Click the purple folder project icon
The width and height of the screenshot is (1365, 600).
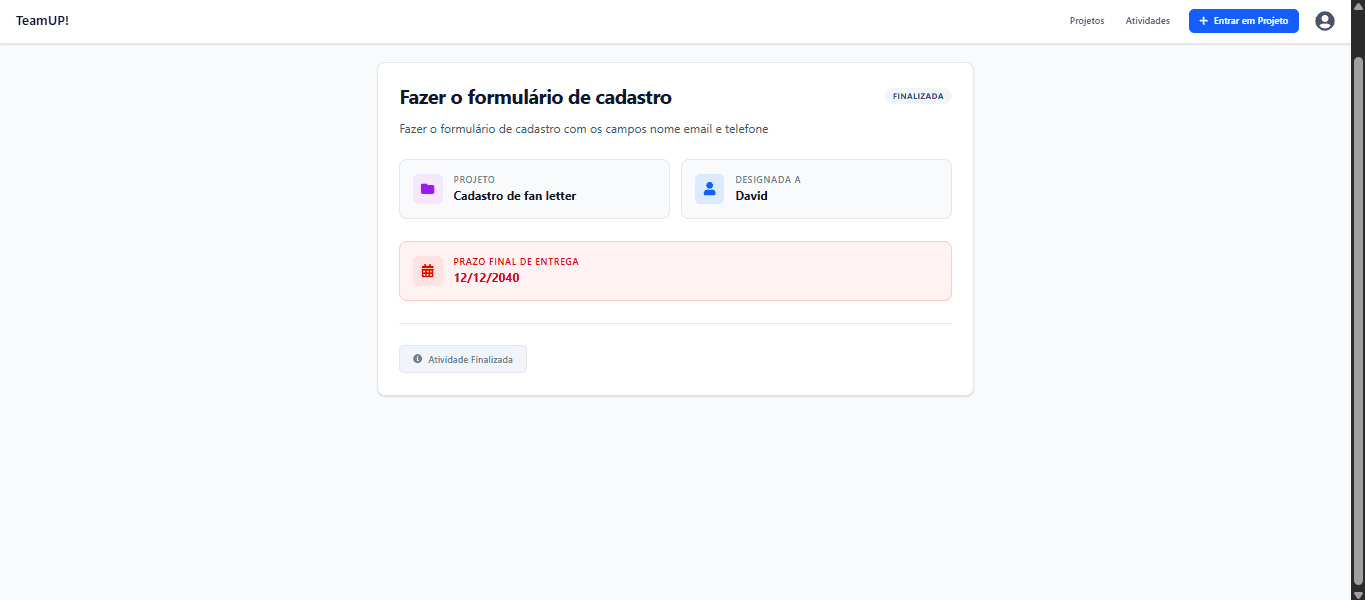point(428,189)
